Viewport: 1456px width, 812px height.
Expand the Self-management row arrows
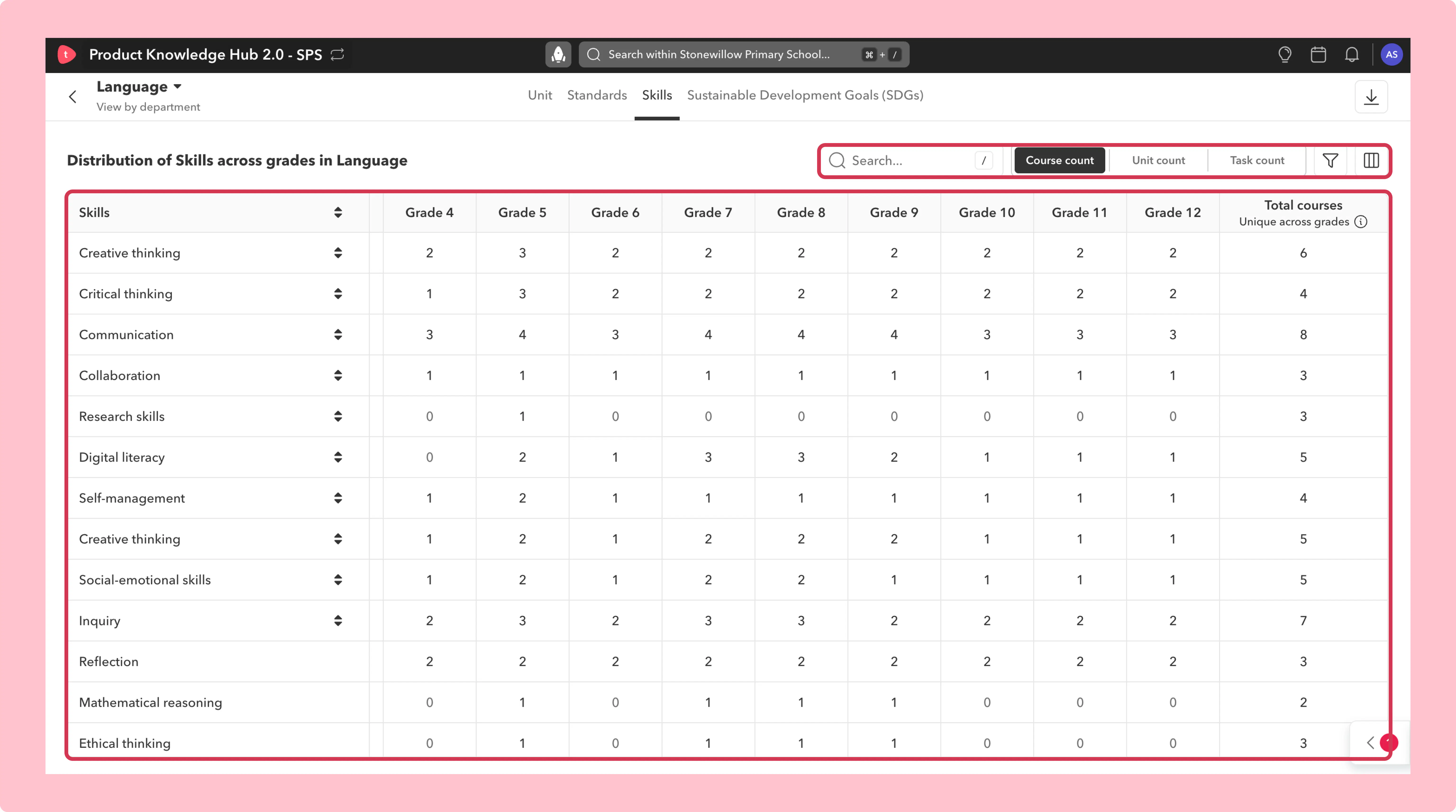(x=338, y=498)
